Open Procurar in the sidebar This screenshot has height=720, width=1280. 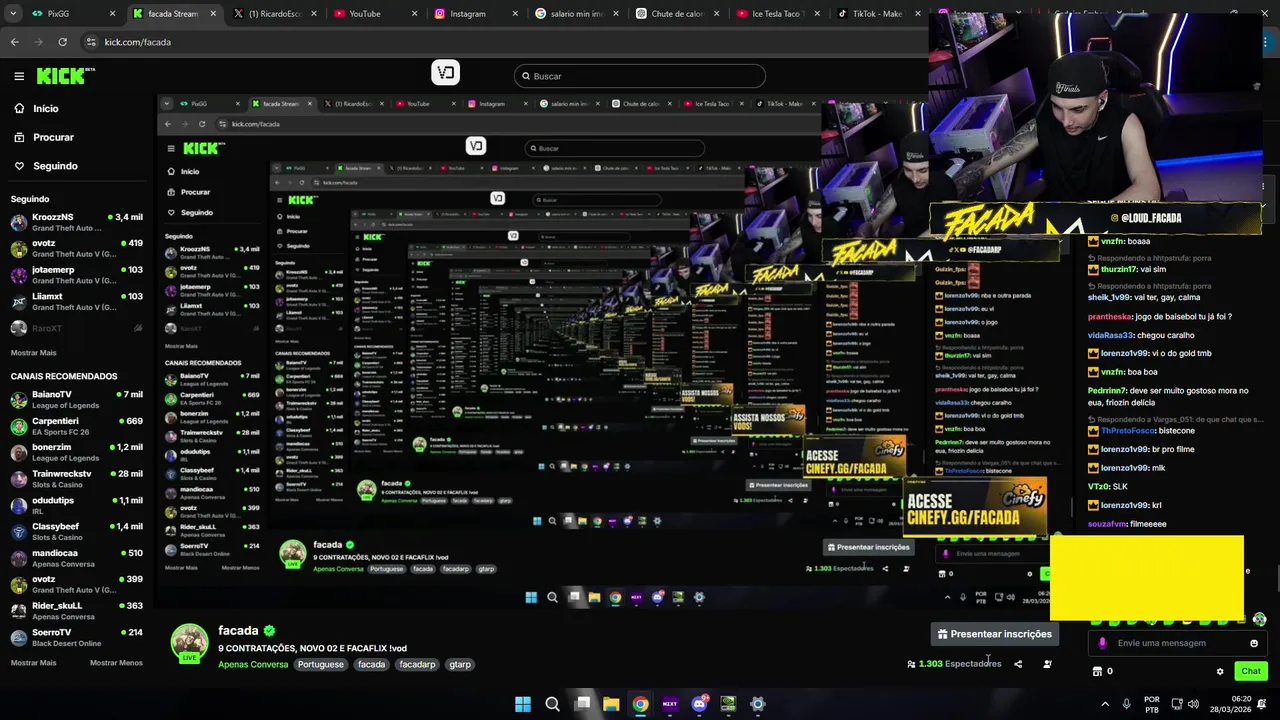click(53, 137)
